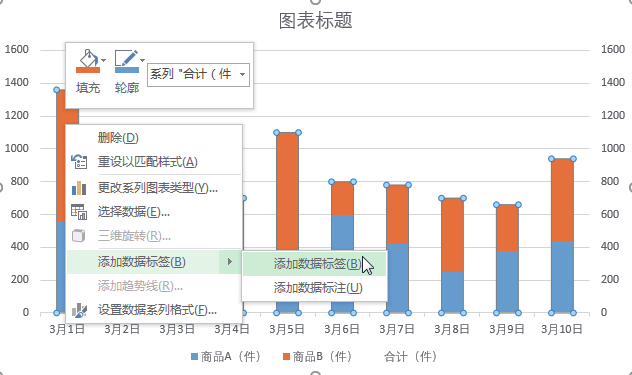Click the top-center chart resize handle
Image resolution: width=632 pixels, height=375 pixels.
[316, 1]
